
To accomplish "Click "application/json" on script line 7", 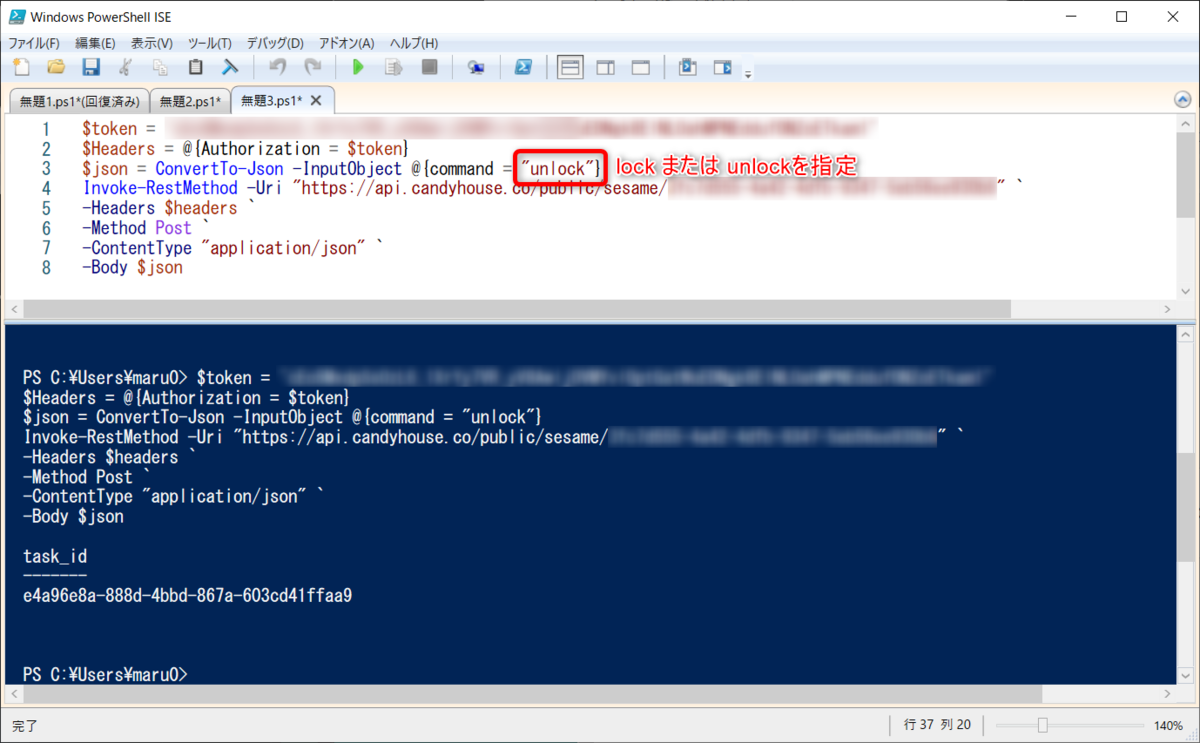I will click(283, 248).
